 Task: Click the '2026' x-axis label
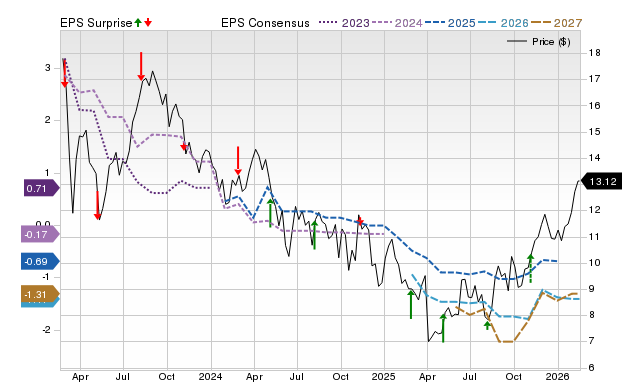(x=557, y=376)
